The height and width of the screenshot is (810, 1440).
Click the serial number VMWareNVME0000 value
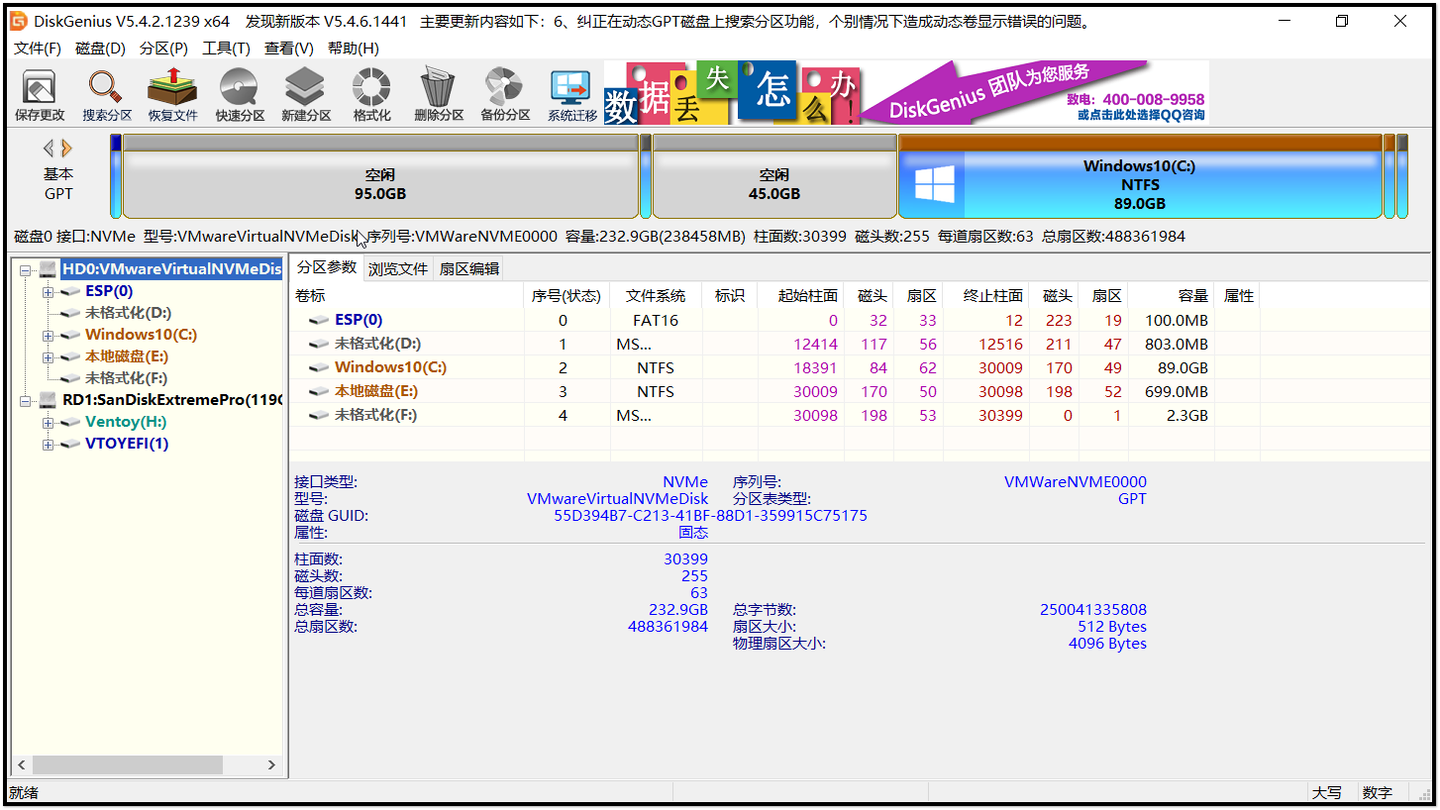point(1075,482)
